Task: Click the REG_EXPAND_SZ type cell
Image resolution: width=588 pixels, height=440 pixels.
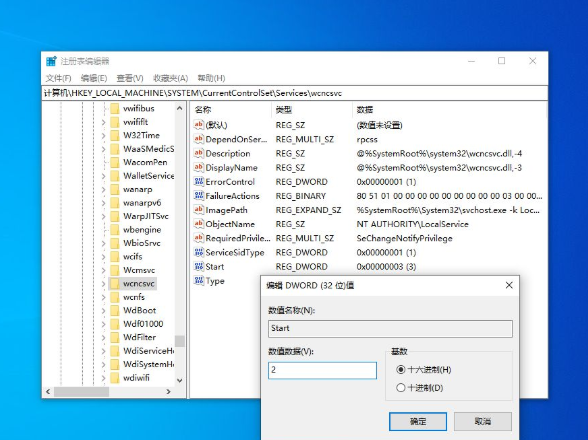Action: (308, 210)
